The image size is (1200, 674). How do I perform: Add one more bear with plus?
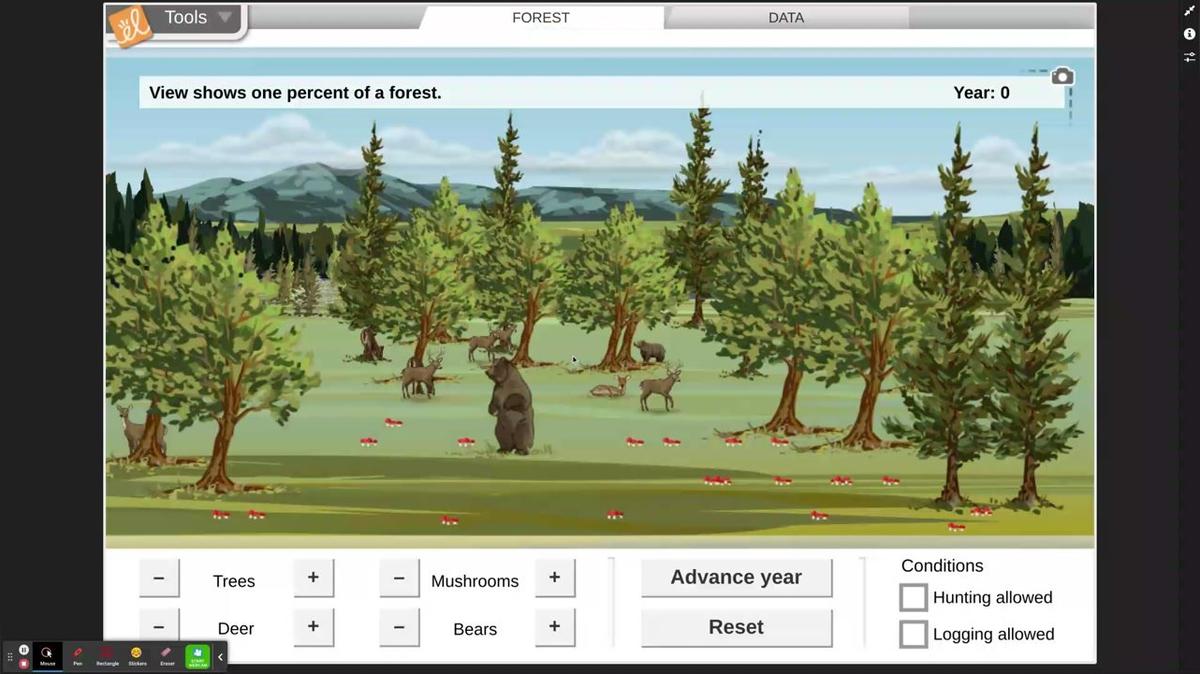click(x=554, y=626)
